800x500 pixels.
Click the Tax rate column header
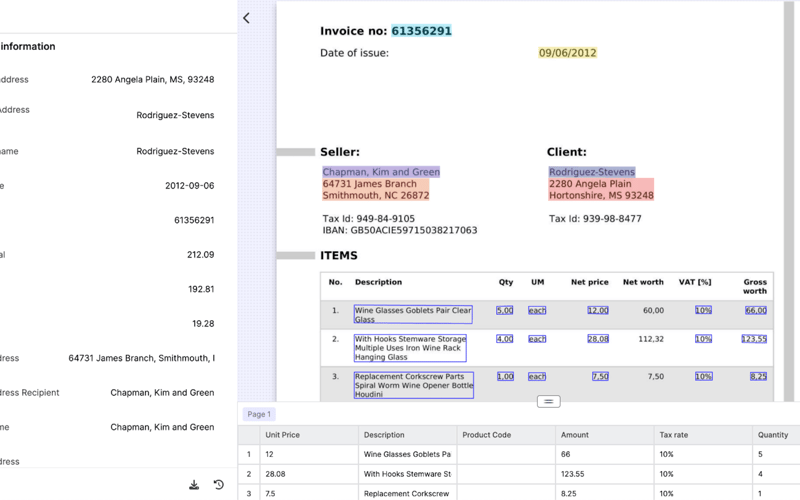[703, 435]
